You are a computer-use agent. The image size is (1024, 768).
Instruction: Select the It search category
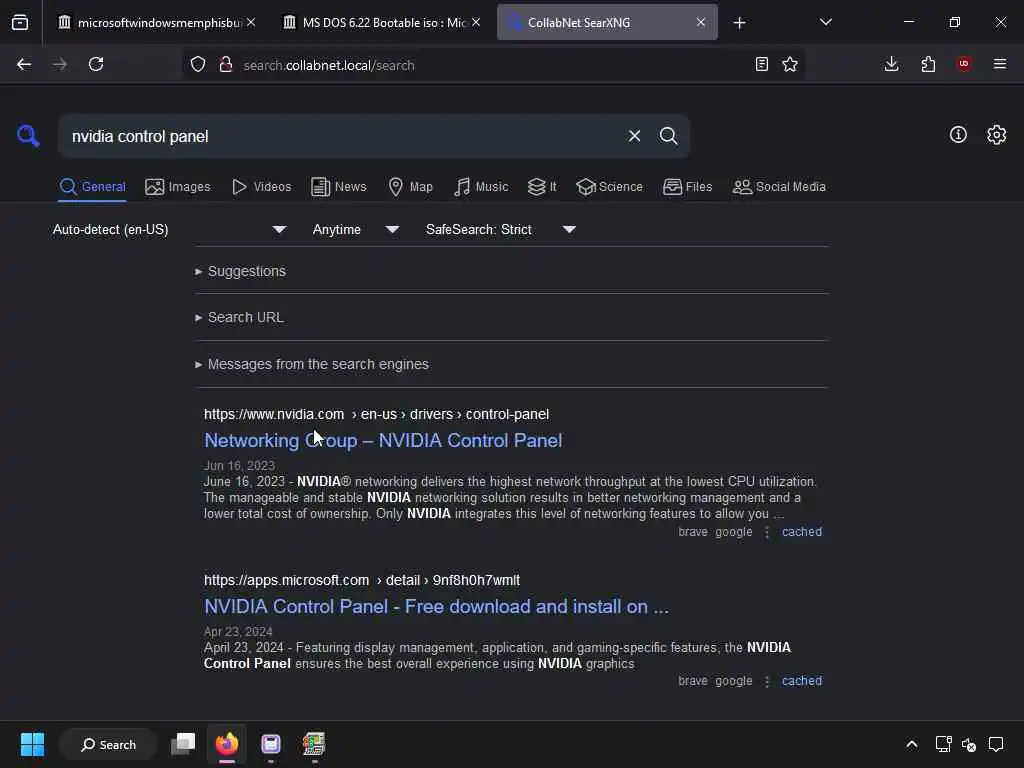(x=541, y=187)
